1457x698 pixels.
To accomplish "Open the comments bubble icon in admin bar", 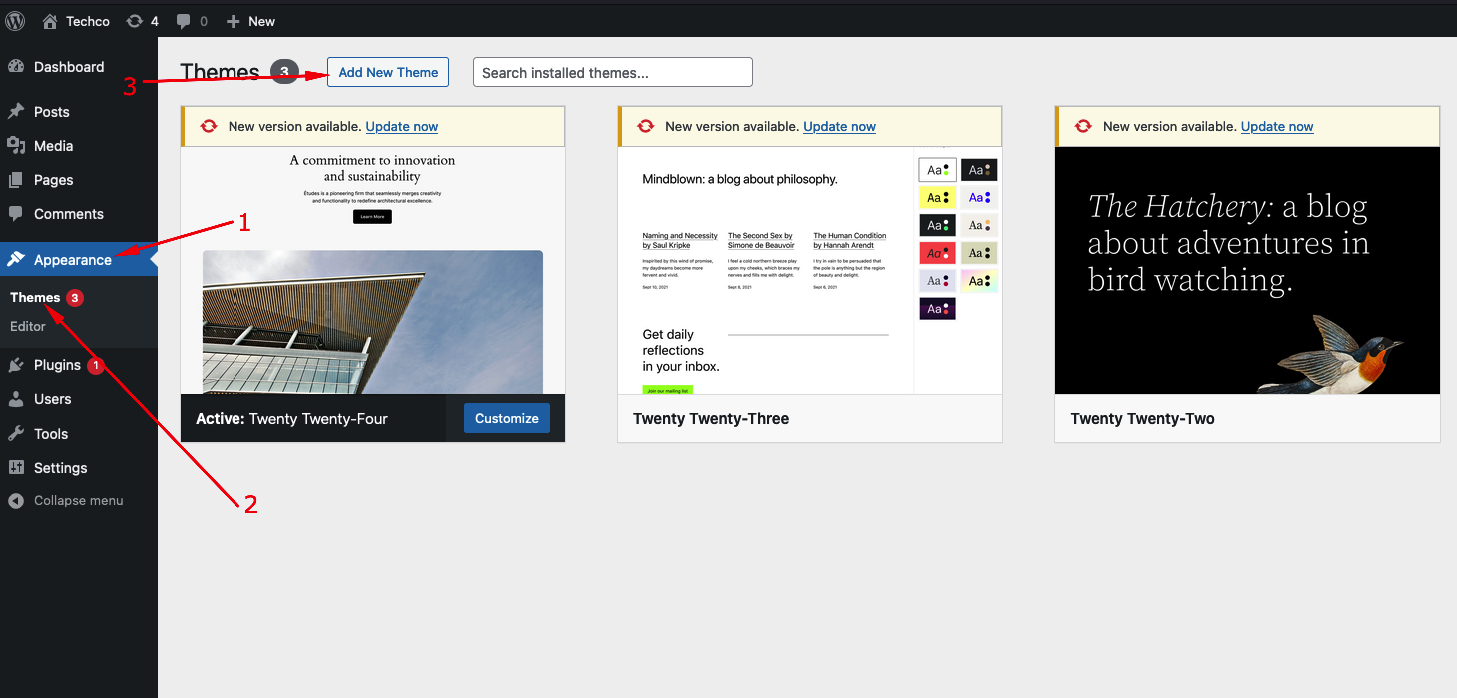I will coord(184,21).
